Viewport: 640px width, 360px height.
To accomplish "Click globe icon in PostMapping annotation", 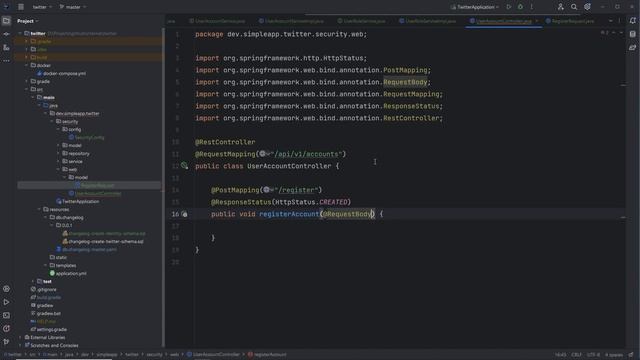I will [267, 190].
